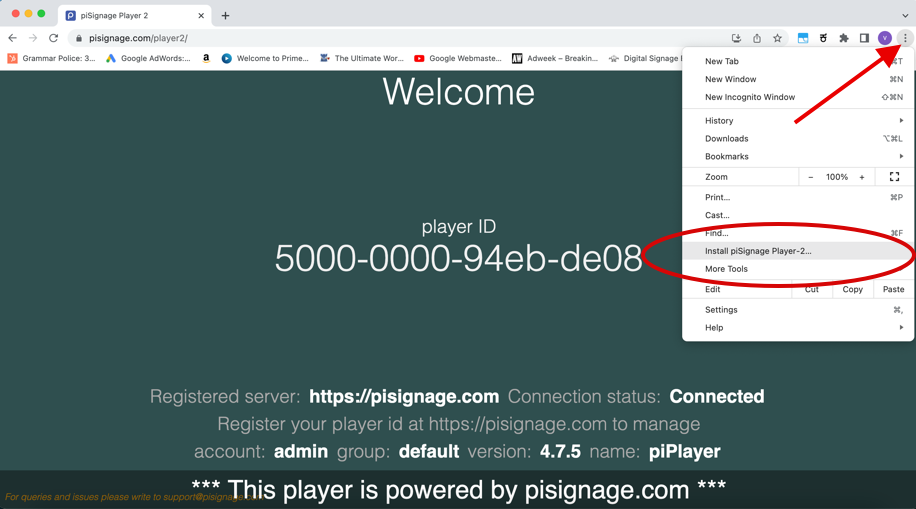Expand the History submenu

pyautogui.click(x=798, y=120)
